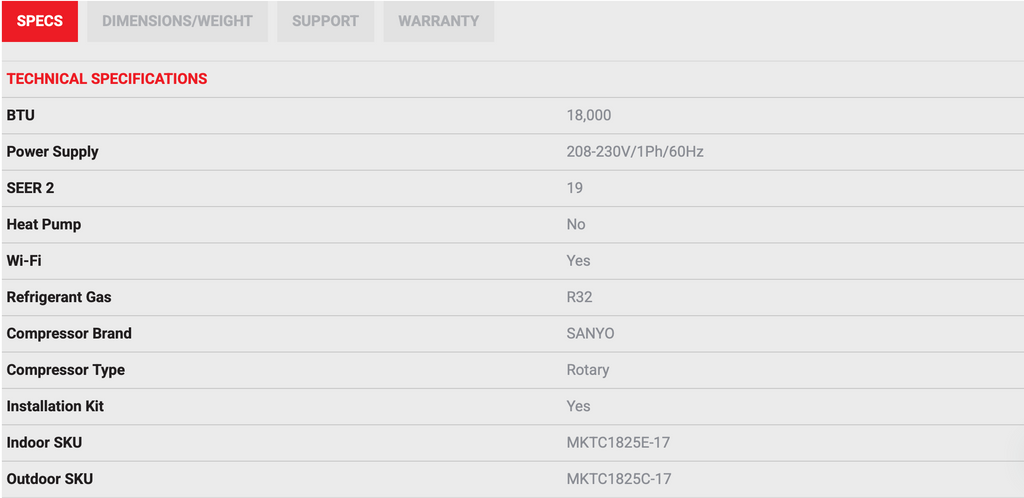This screenshot has width=1024, height=498.
Task: Click the MKTC1825C-17 outdoor SKU value
Action: [x=619, y=479]
